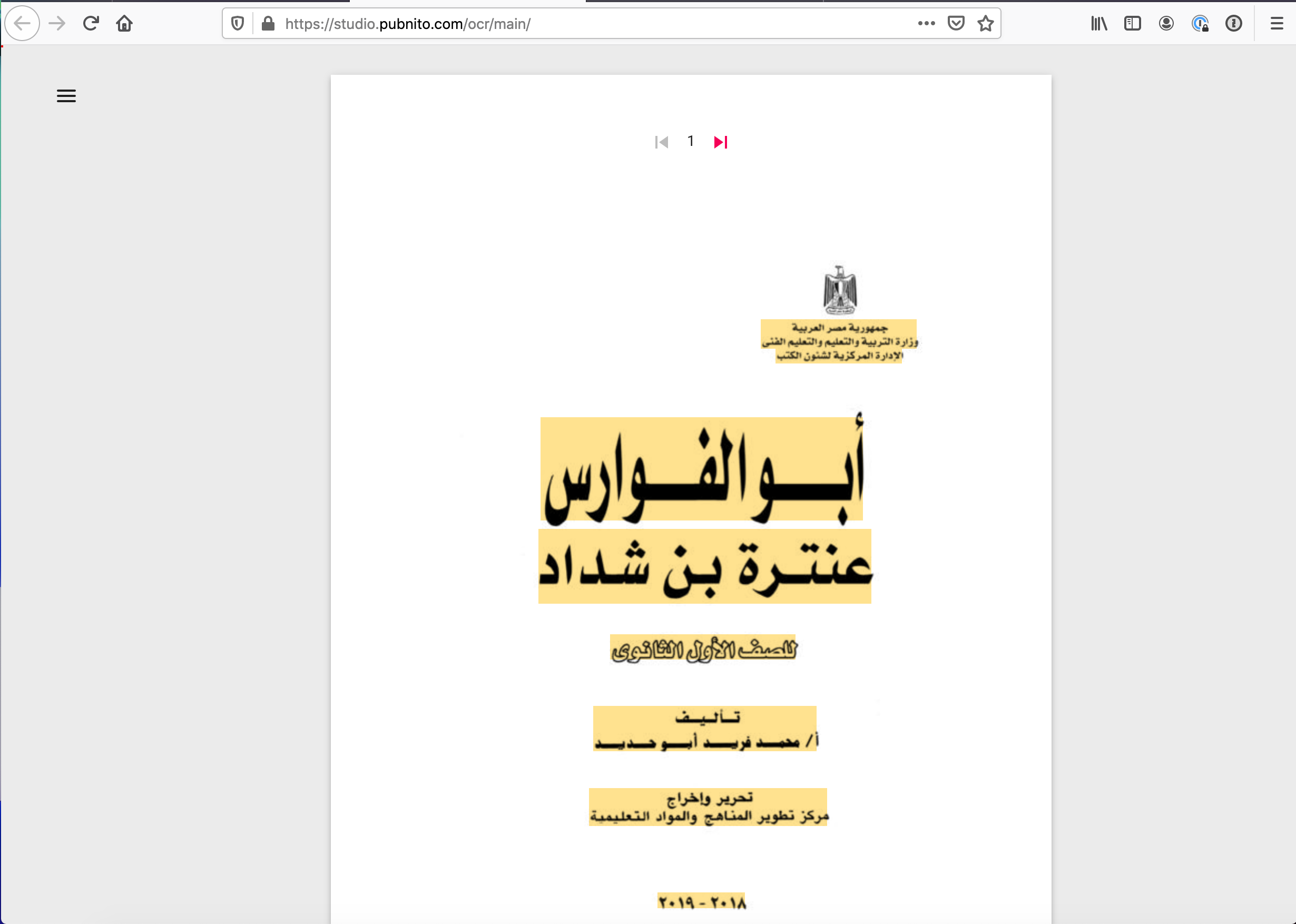Select highlighted year '٢٠١٨ - ٢٠١٩' text
This screenshot has width=1296, height=924.
(702, 902)
